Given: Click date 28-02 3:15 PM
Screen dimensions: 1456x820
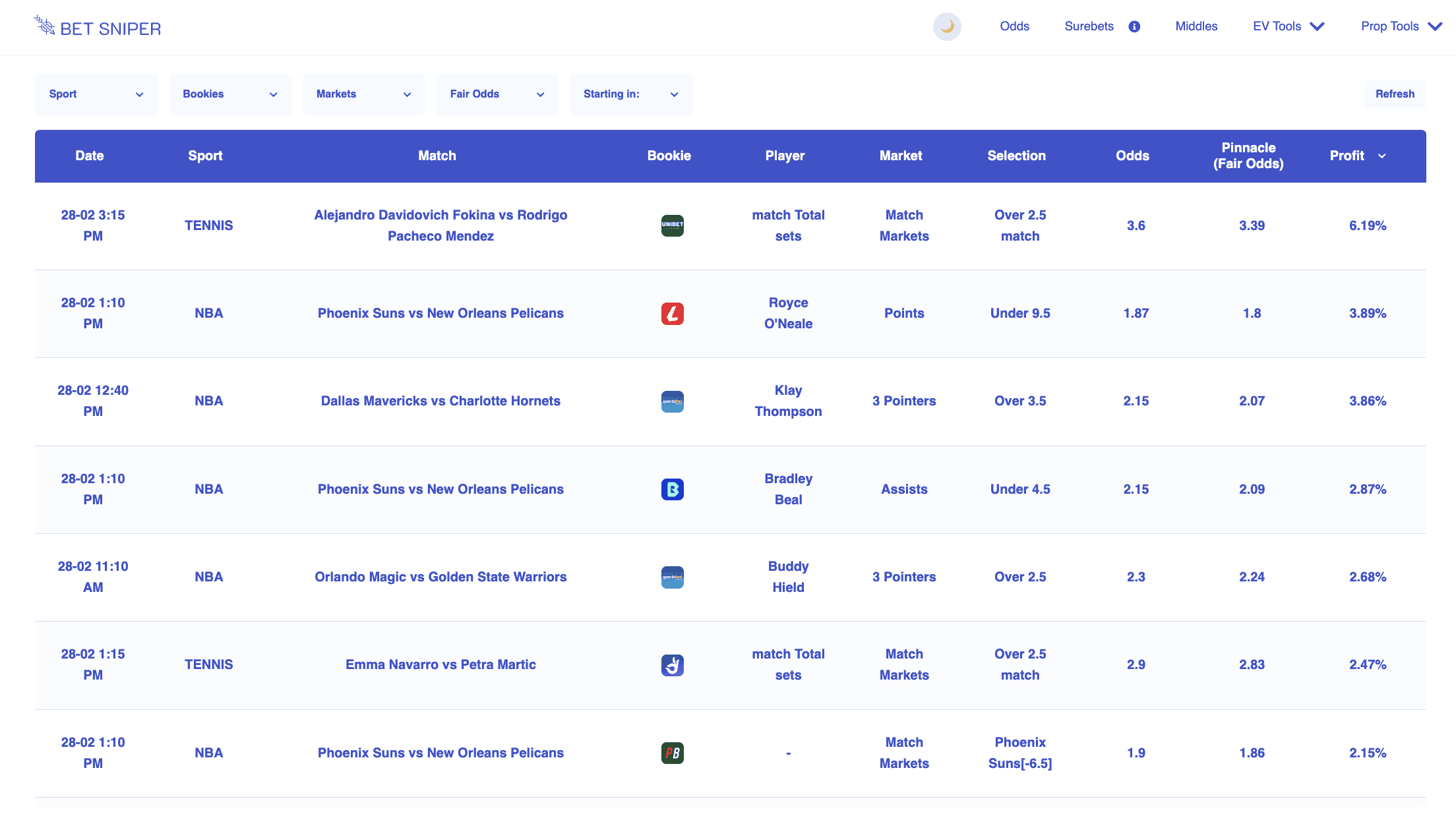Looking at the screenshot, I should pyautogui.click(x=93, y=225).
